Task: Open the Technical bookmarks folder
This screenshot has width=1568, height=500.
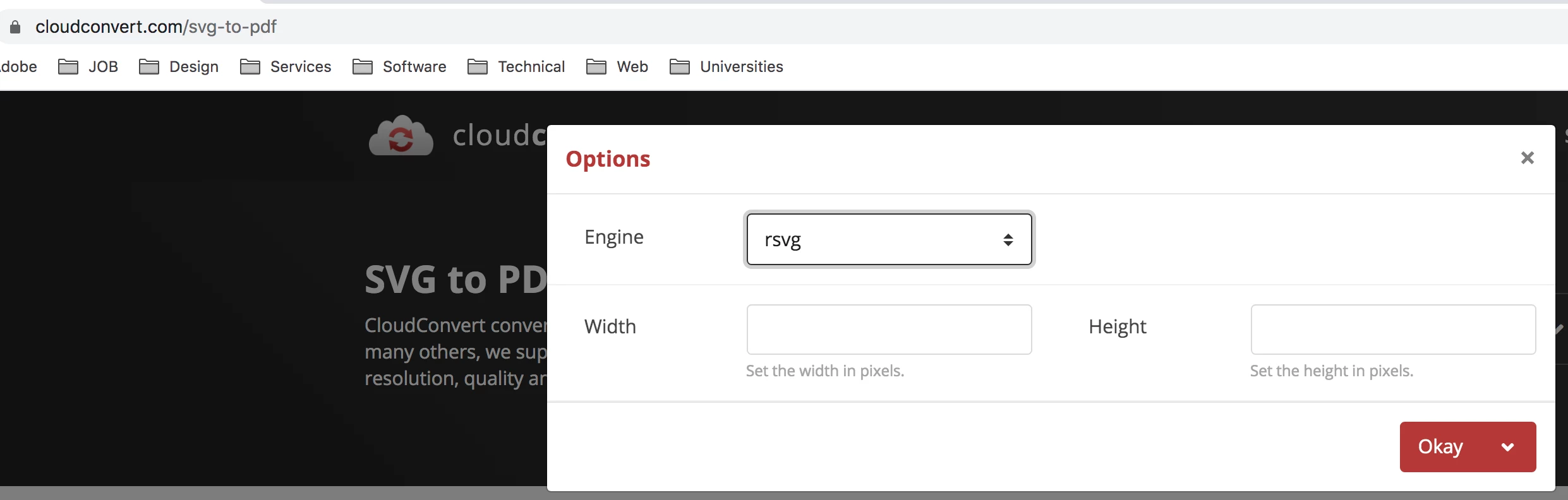Action: pyautogui.click(x=516, y=66)
